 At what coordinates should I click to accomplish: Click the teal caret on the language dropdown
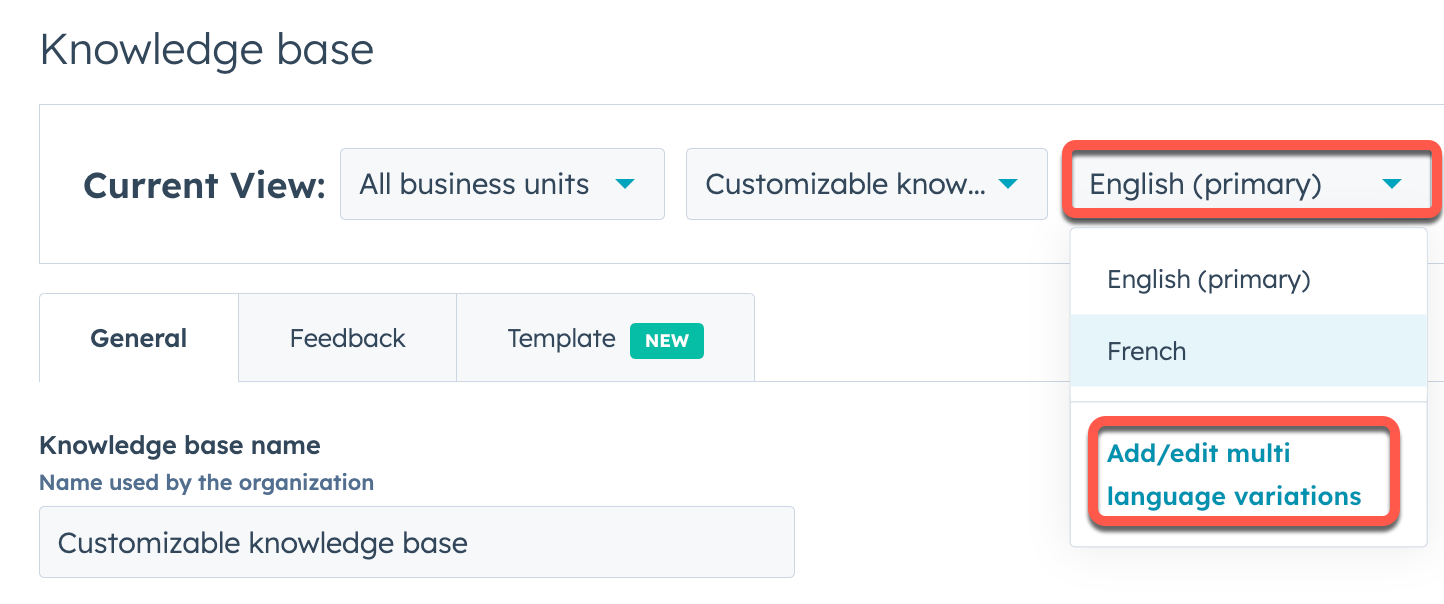1394,184
